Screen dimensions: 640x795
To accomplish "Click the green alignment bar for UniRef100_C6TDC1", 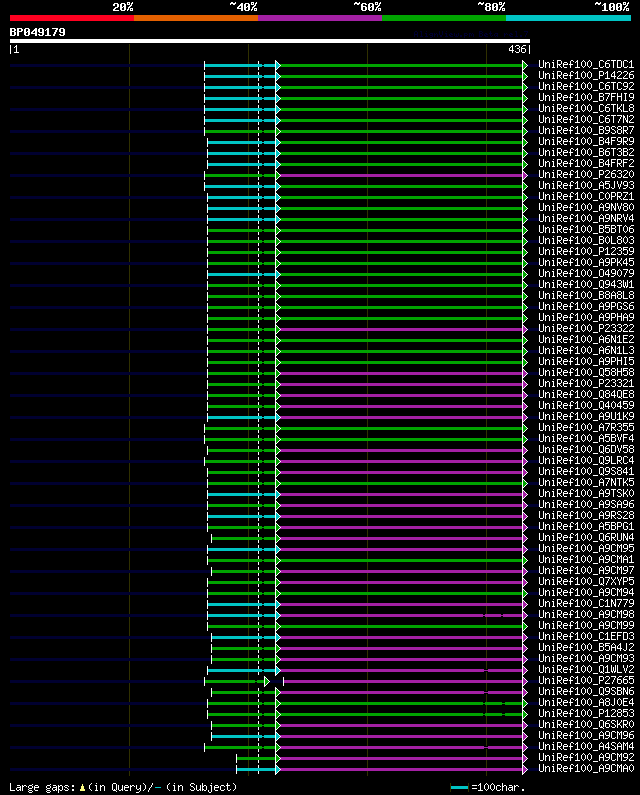I will (x=402, y=65).
